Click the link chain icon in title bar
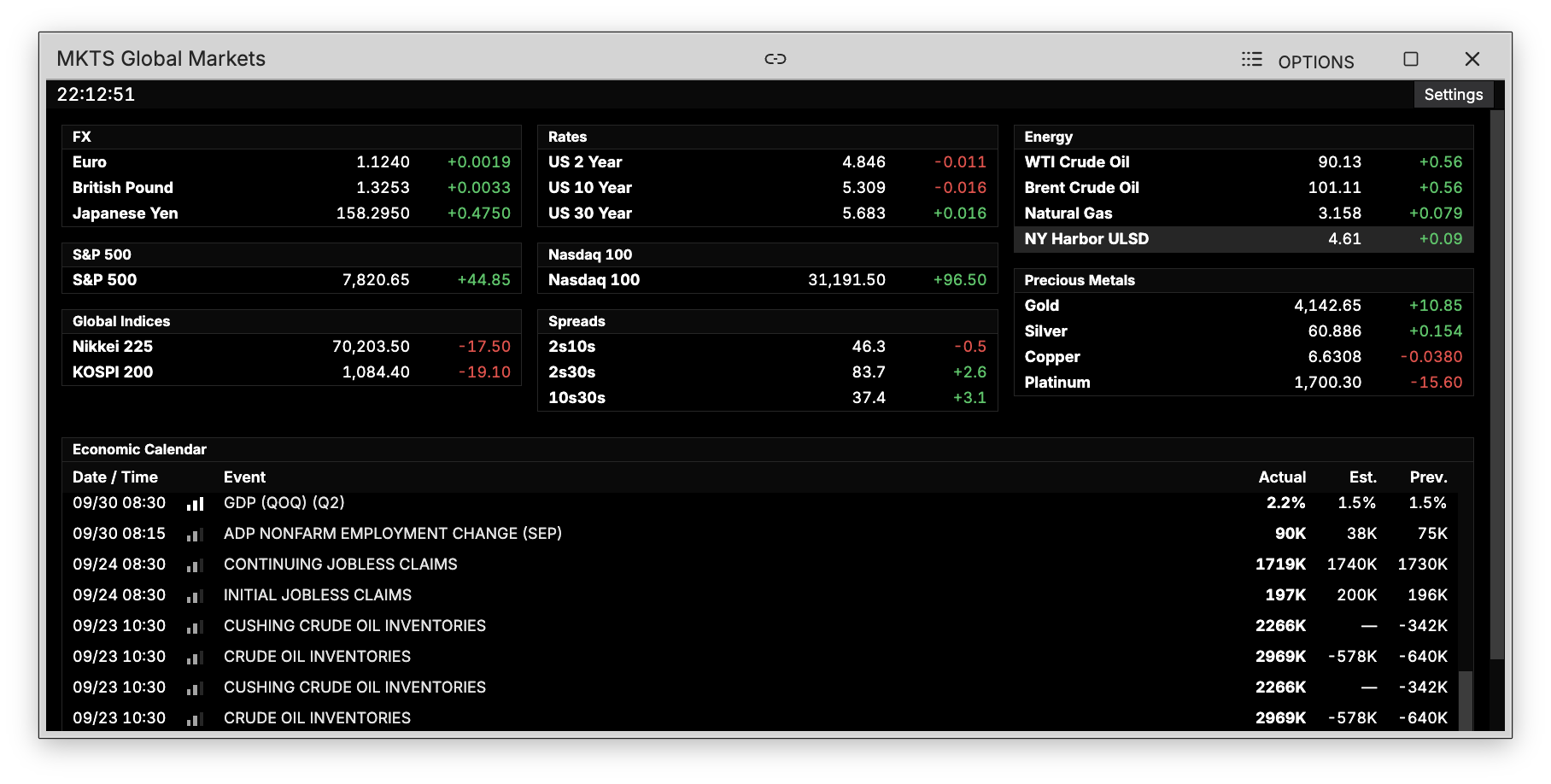This screenshot has height=784, width=1551. pyautogui.click(x=775, y=59)
